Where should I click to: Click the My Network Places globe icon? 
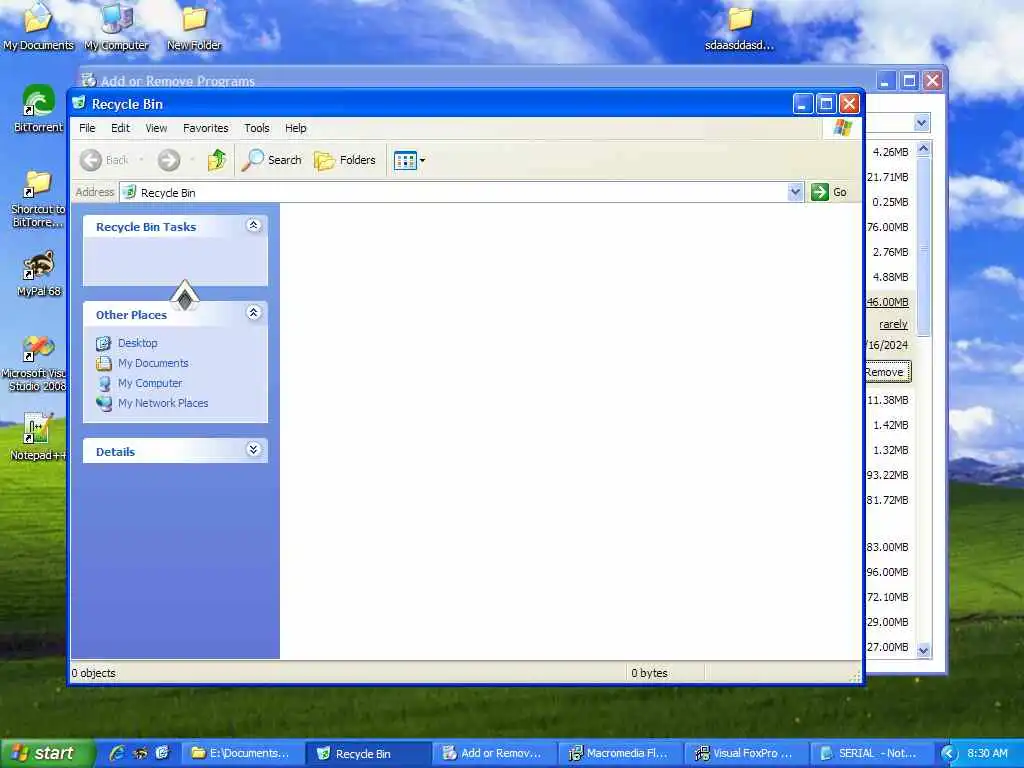[103, 404]
